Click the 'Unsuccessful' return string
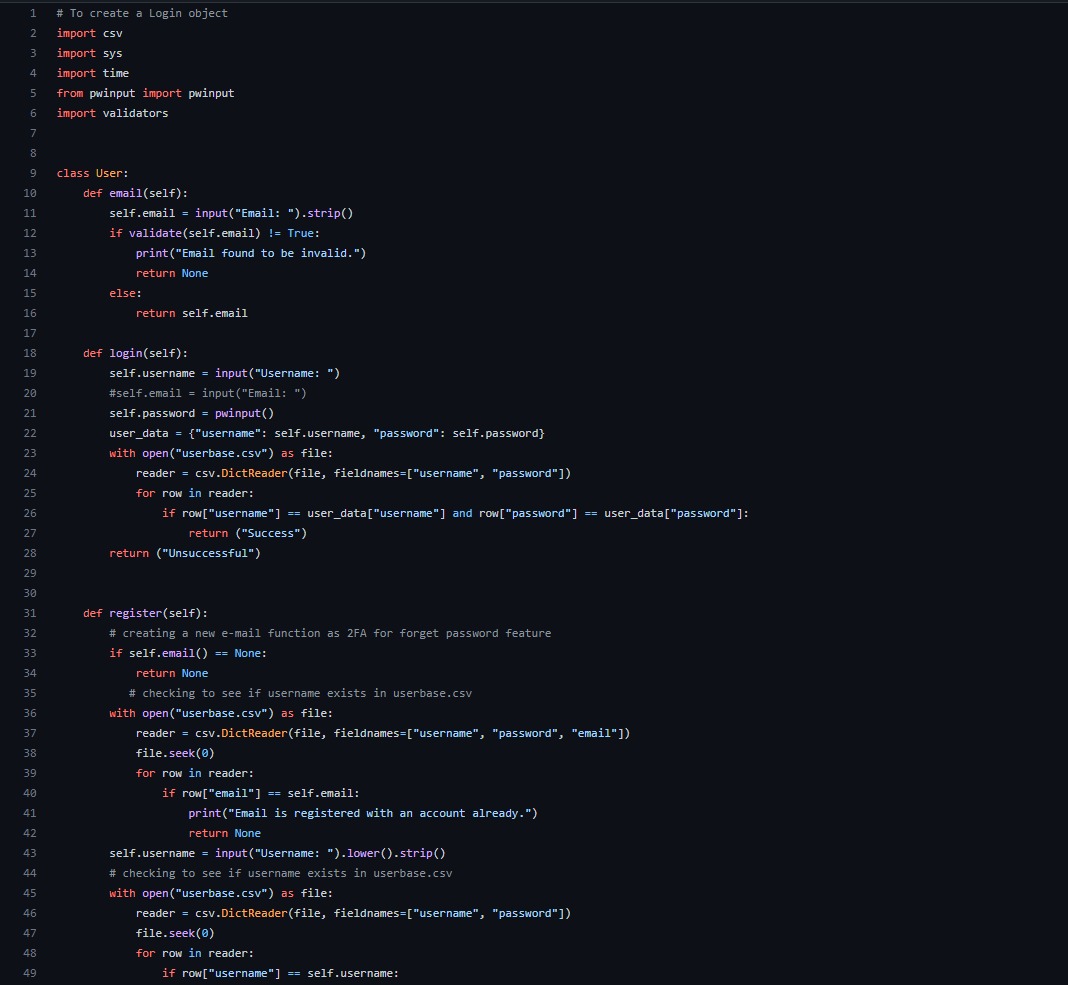The image size is (1068, 985). 207,553
